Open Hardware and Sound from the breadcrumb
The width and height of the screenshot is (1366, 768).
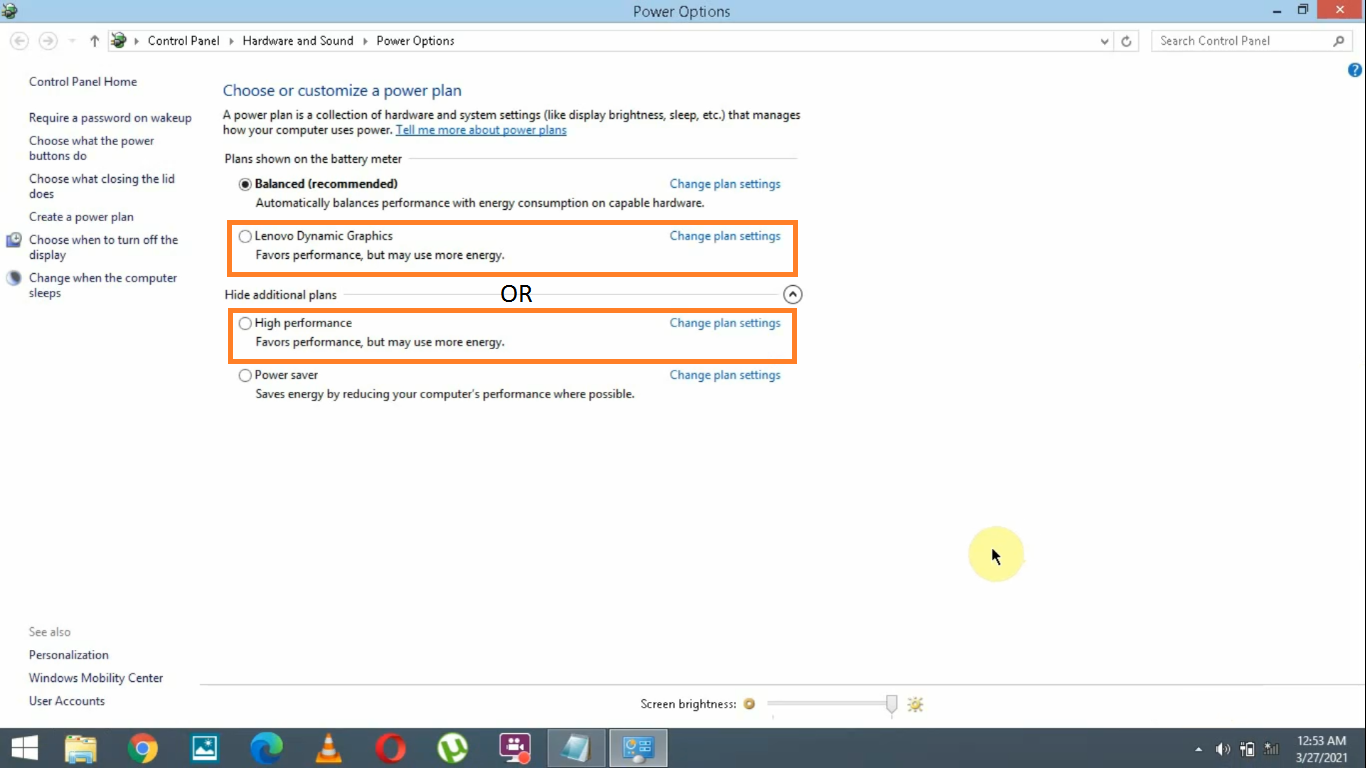pyautogui.click(x=297, y=41)
